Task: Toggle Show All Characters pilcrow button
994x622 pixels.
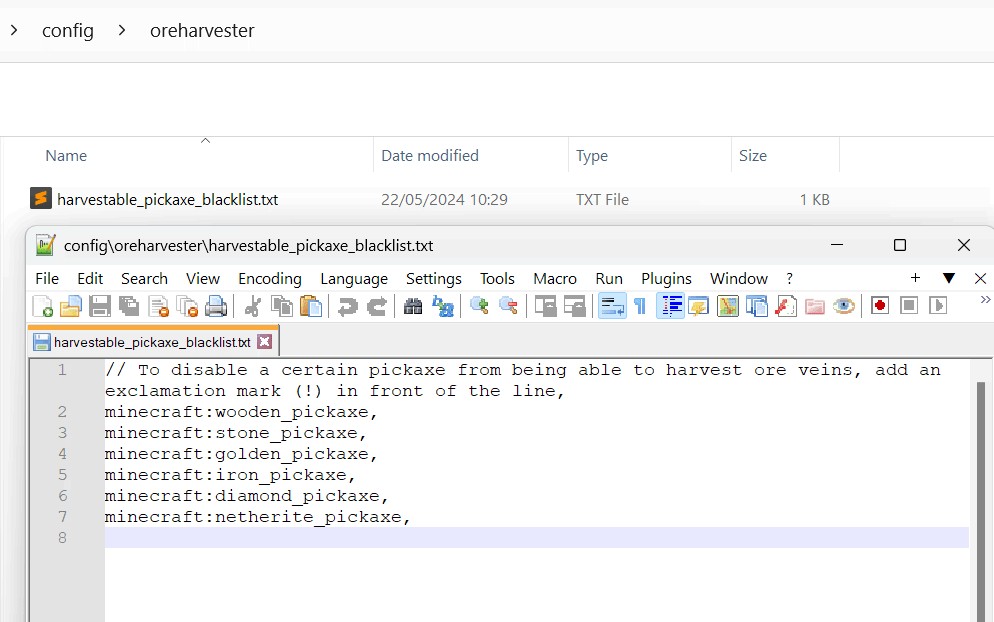Action: click(x=640, y=306)
